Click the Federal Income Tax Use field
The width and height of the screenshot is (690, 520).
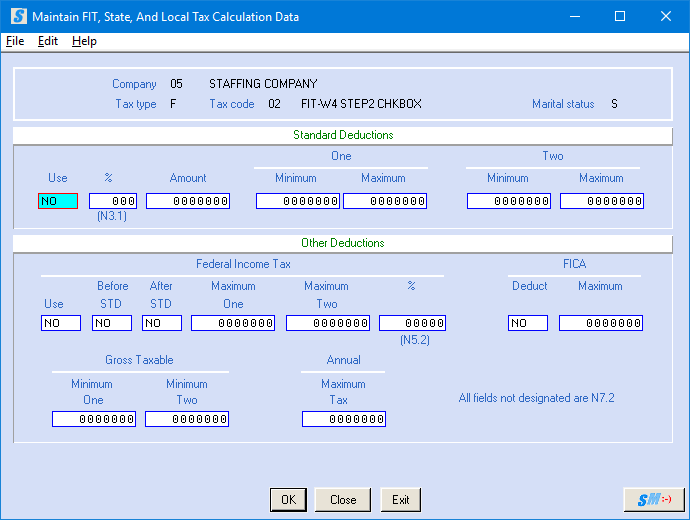point(61,323)
